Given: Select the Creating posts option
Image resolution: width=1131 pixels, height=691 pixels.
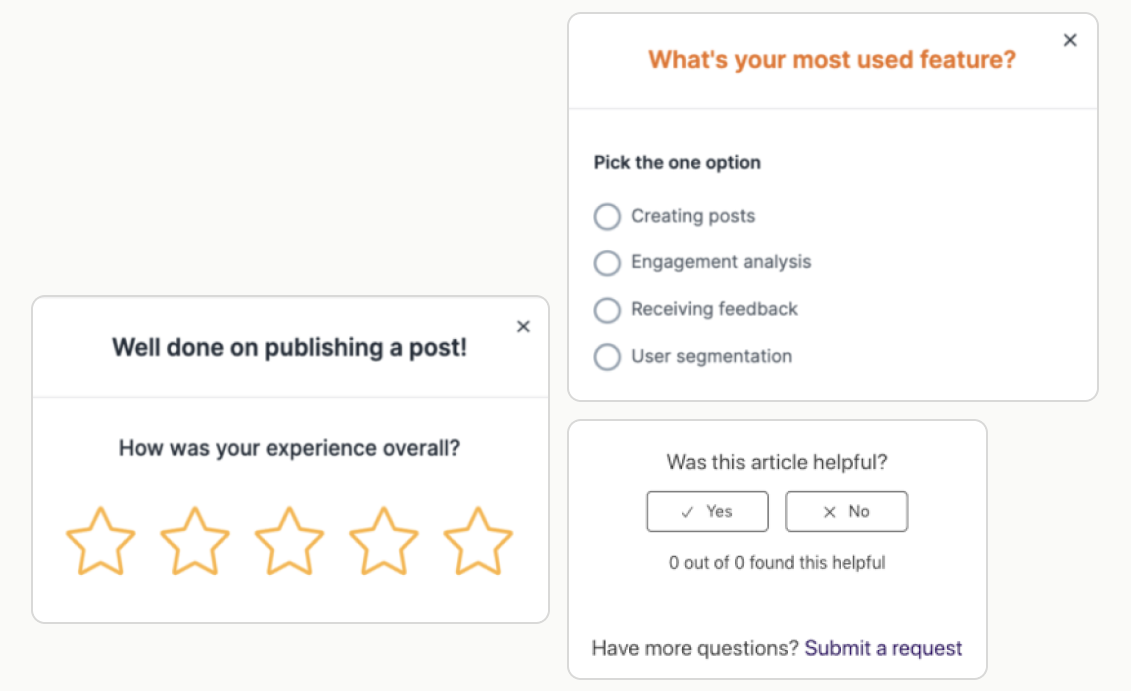Looking at the screenshot, I should tap(607, 216).
